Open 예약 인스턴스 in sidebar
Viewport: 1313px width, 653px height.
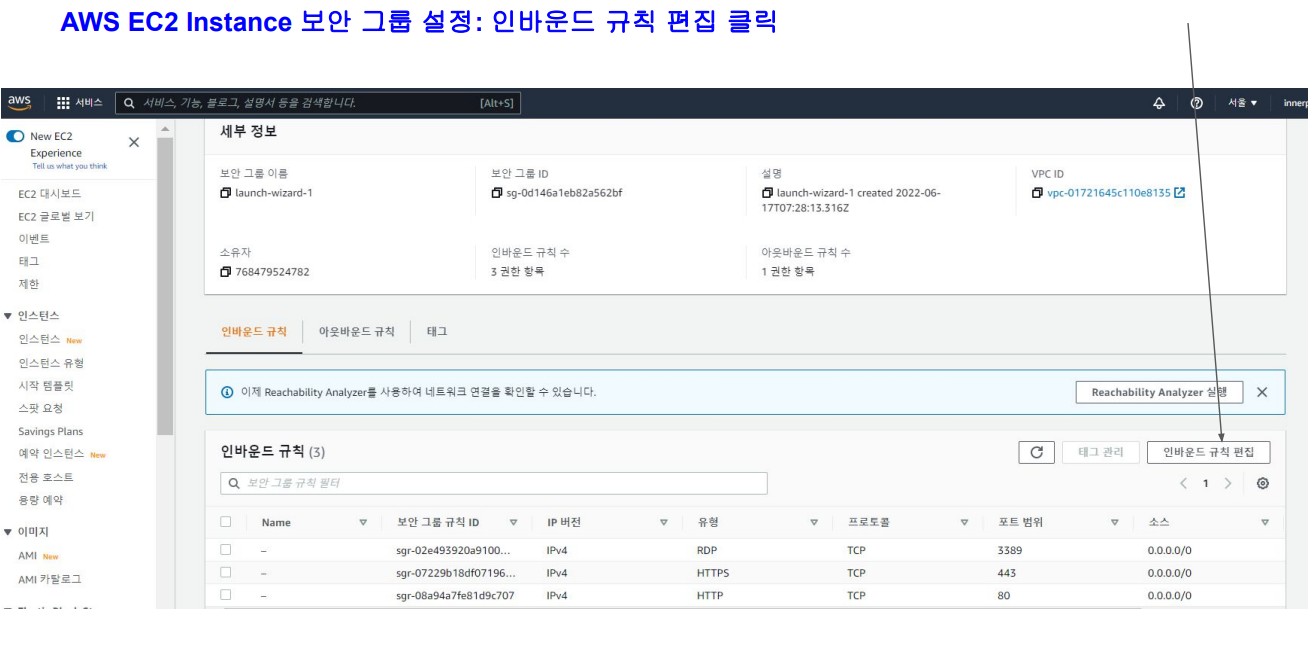(x=52, y=455)
